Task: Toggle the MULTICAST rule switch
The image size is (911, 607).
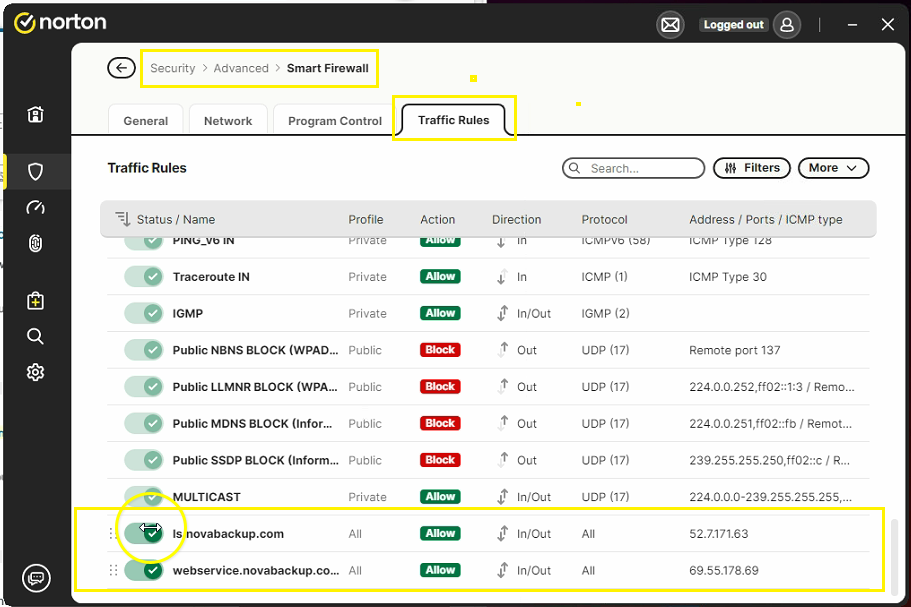Action: pos(144,497)
